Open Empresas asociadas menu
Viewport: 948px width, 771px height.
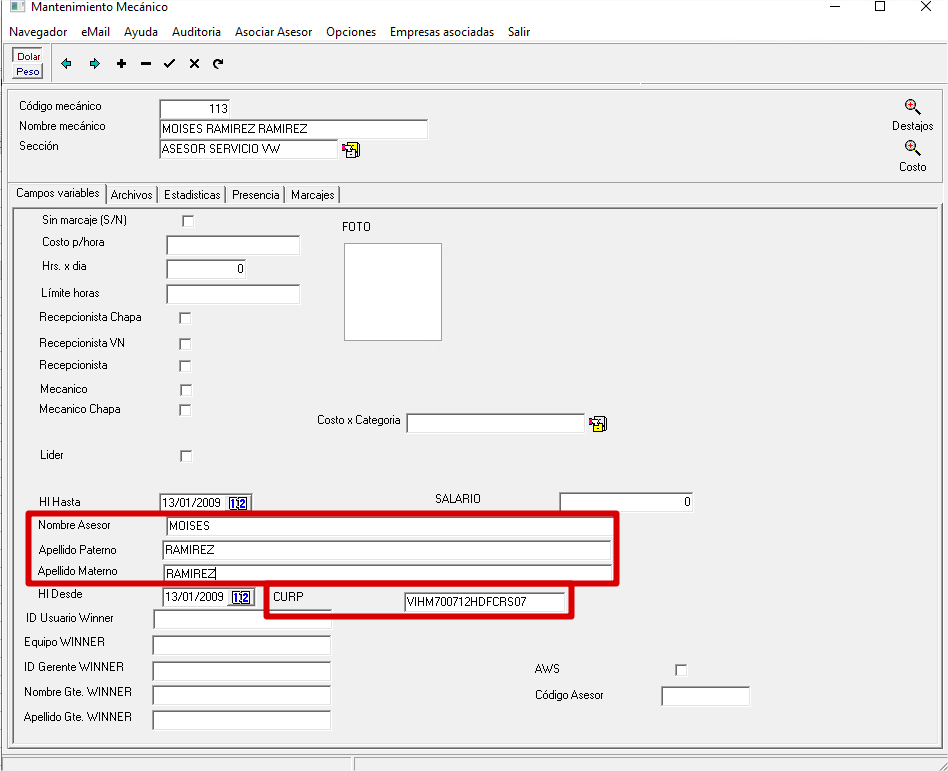click(442, 32)
